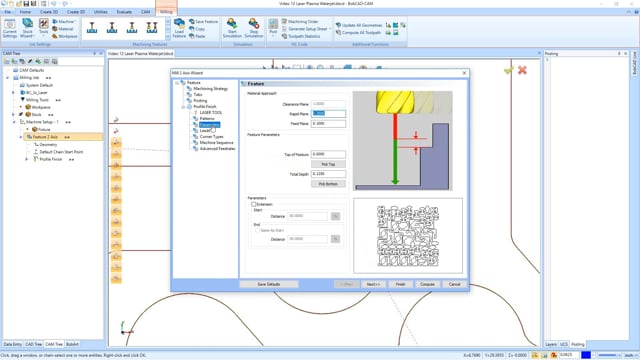Toggle the Same As Start checkbox
640x360 pixels.
coord(257,230)
